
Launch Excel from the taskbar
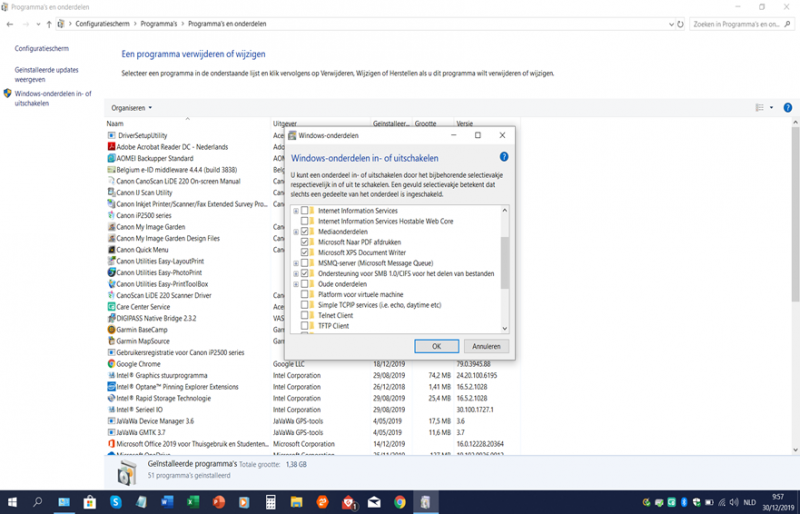tap(193, 501)
